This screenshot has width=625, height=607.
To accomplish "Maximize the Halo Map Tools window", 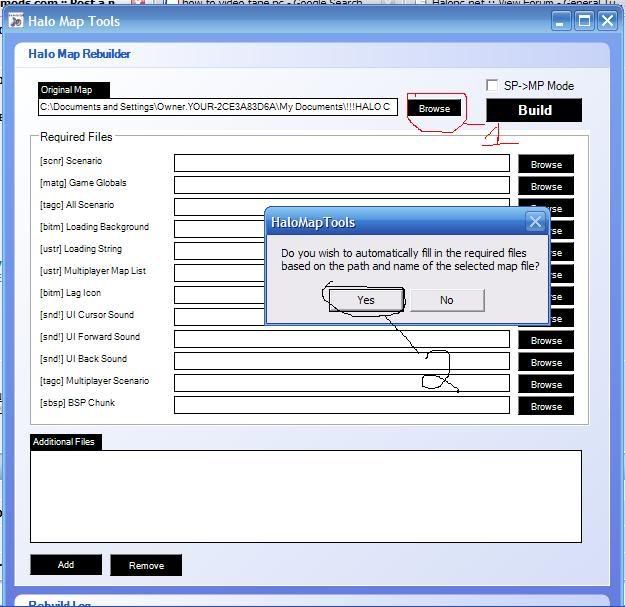I will pos(584,21).
